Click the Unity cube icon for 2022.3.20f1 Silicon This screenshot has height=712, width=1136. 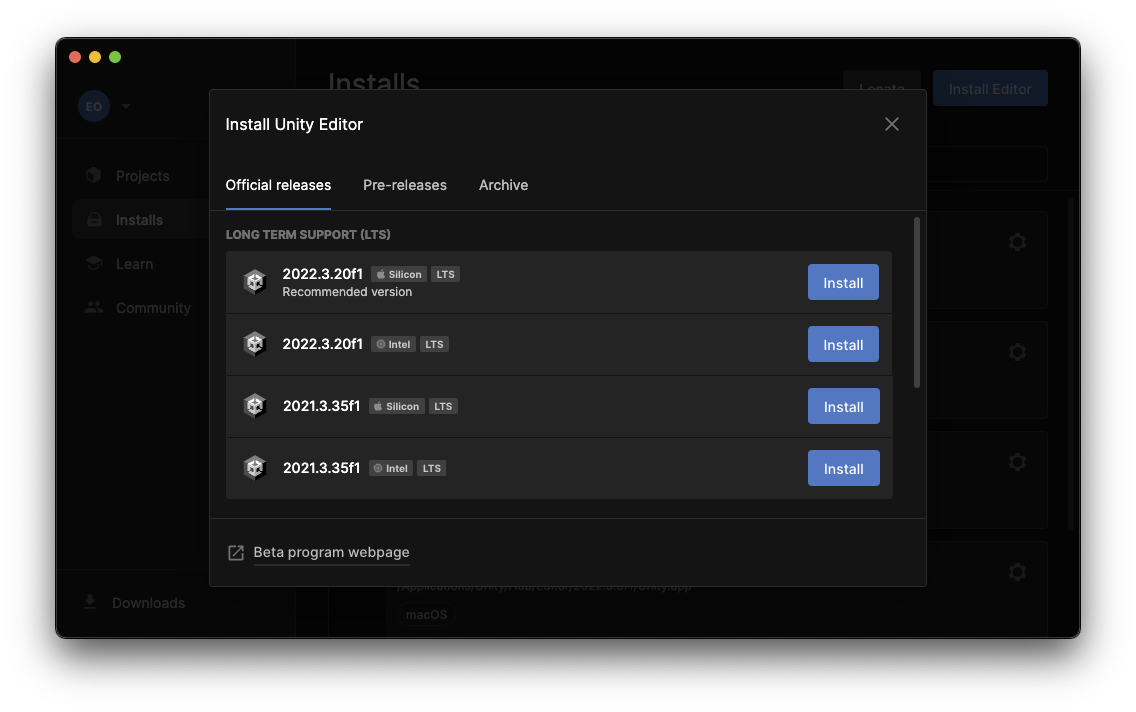255,282
